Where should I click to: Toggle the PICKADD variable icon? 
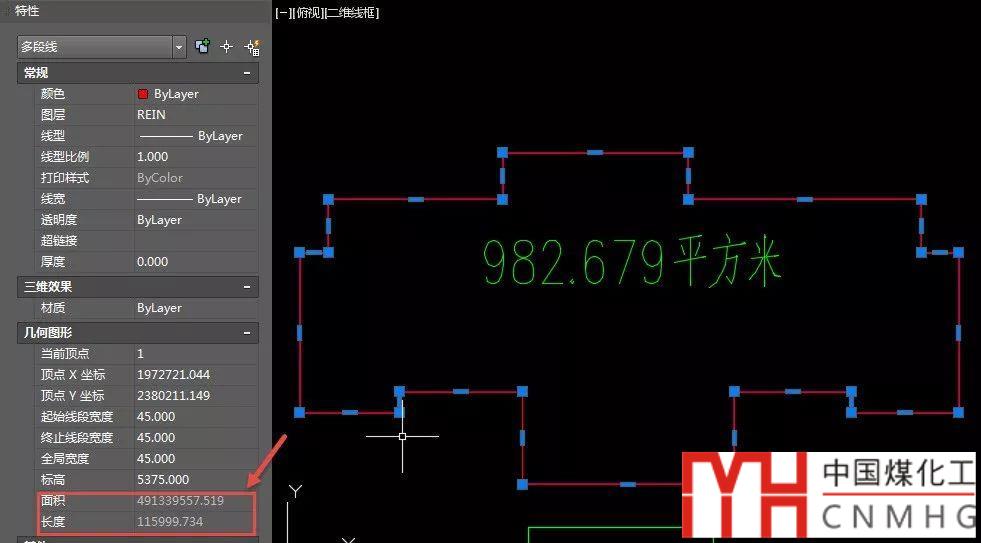click(x=203, y=46)
